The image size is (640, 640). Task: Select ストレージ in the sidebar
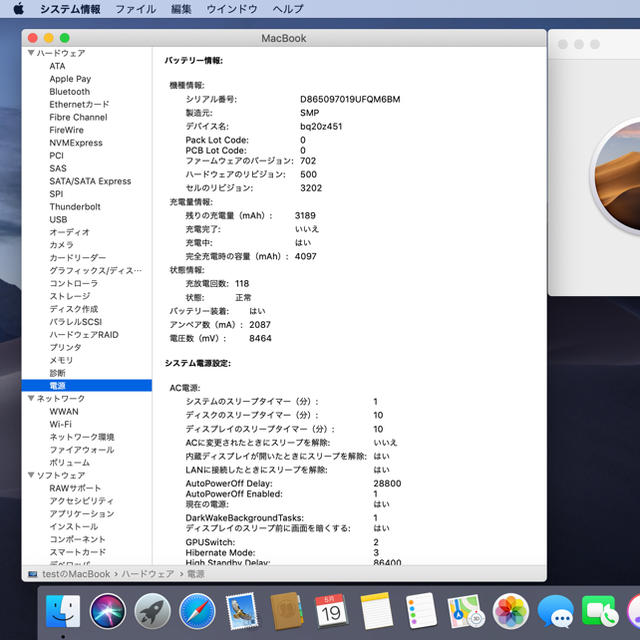(70, 296)
